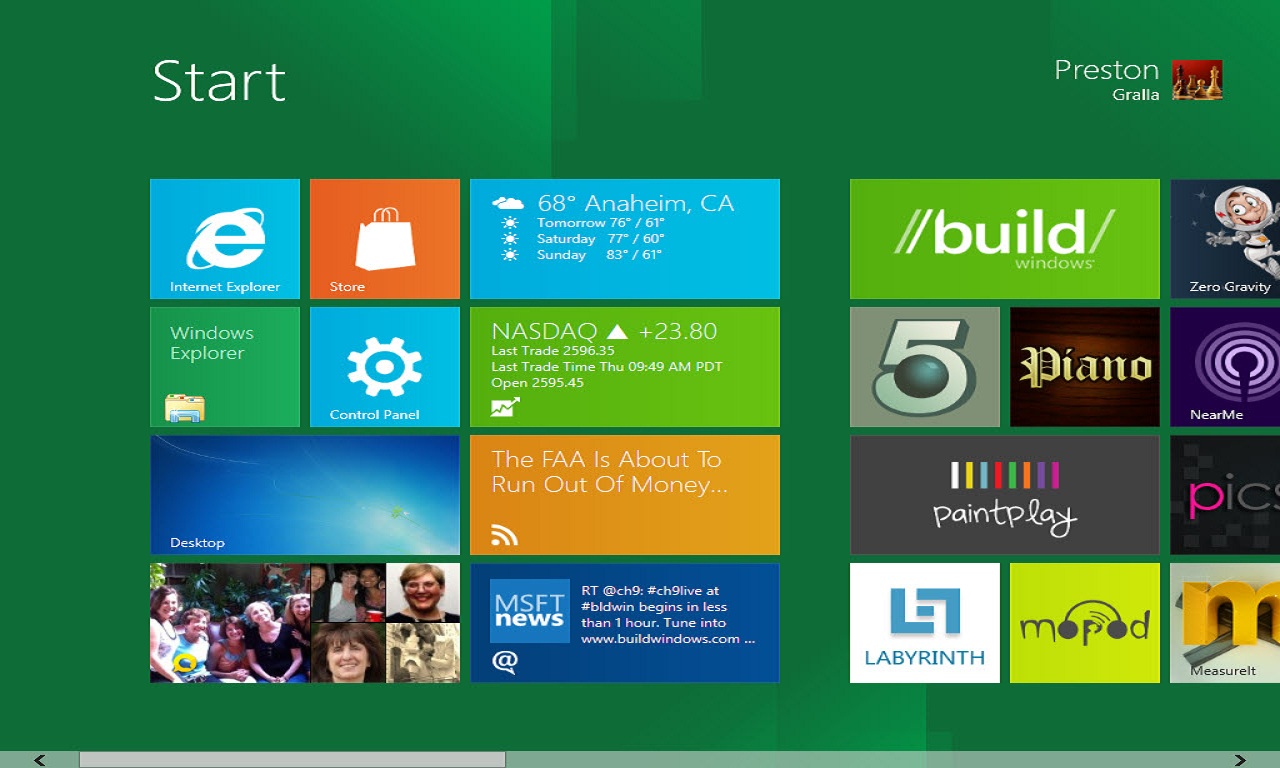This screenshot has width=1280, height=768.
Task: Click Preston Gralla user avatar
Action: pos(1197,81)
